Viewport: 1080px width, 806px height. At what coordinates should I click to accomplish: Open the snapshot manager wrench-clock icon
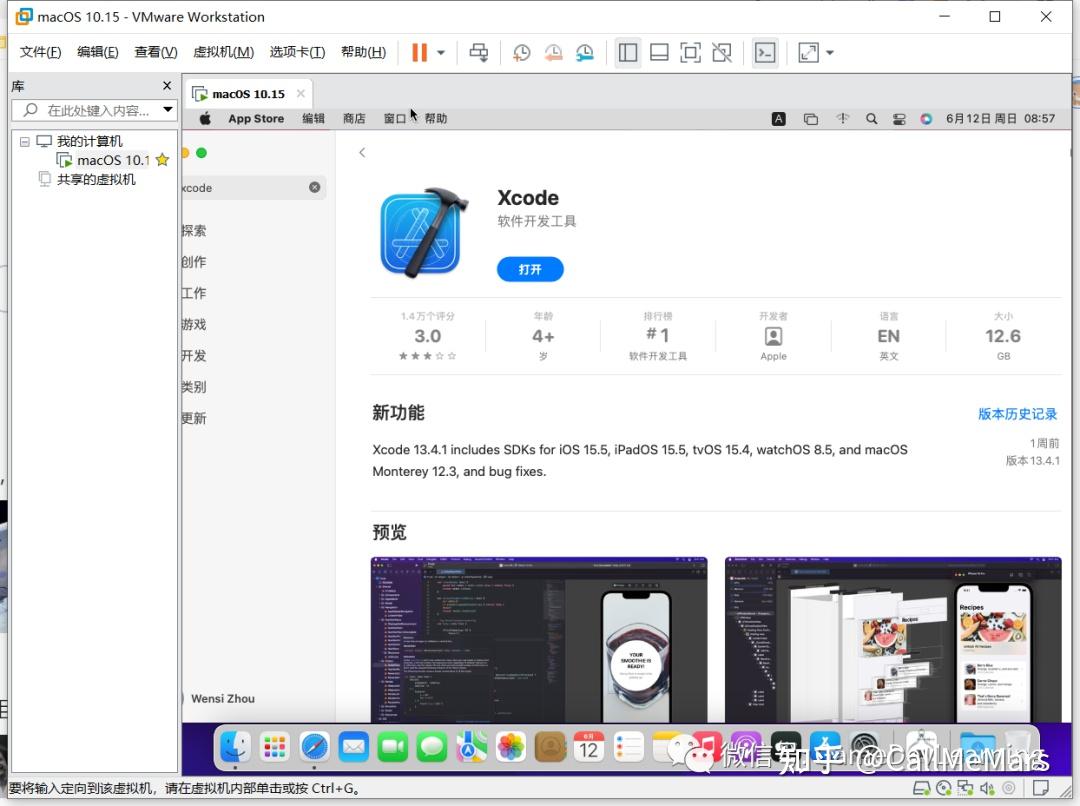click(x=585, y=52)
